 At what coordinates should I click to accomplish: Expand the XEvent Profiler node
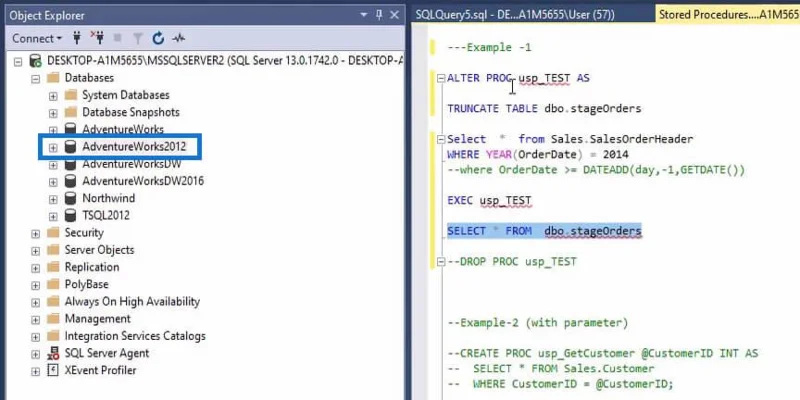(x=35, y=371)
